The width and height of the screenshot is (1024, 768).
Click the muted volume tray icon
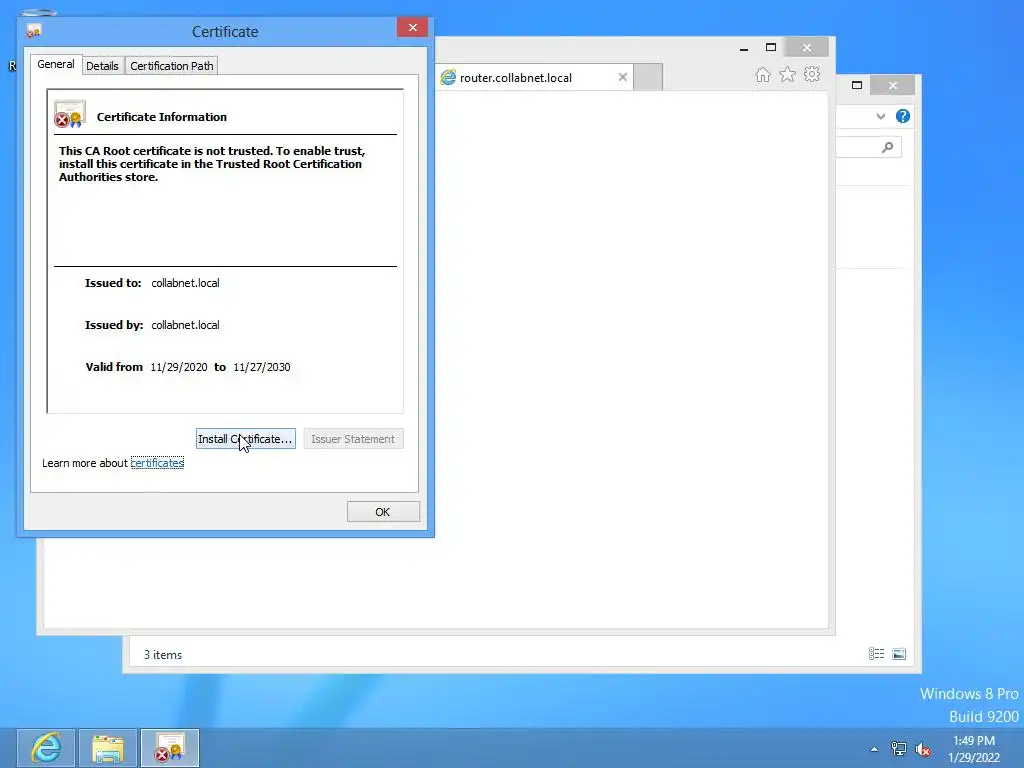coord(923,749)
